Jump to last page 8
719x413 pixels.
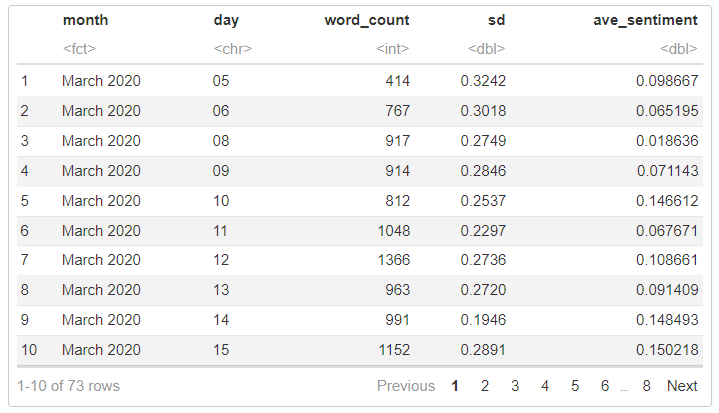tap(647, 386)
